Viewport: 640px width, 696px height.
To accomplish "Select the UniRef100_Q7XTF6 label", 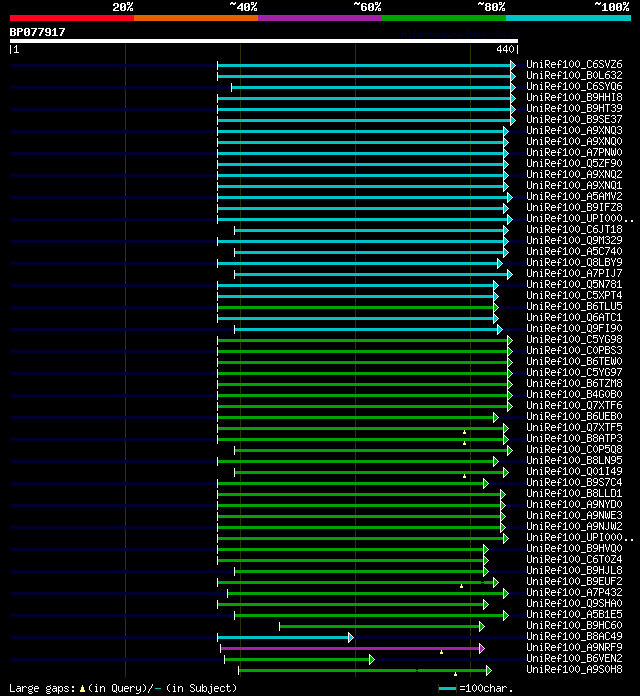I will click(x=574, y=405).
